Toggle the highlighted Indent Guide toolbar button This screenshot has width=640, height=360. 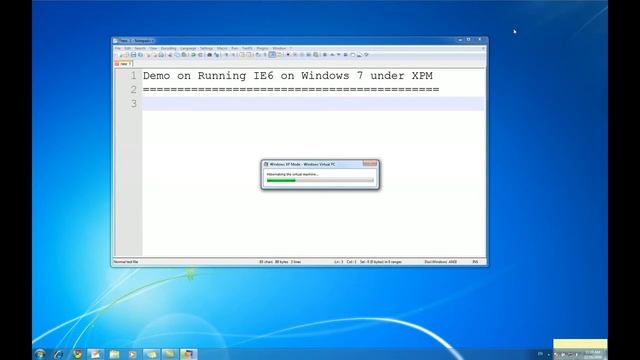coord(272,55)
